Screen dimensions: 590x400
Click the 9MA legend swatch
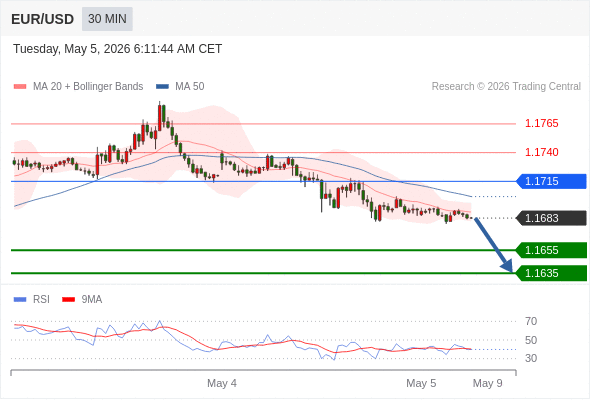[68, 300]
